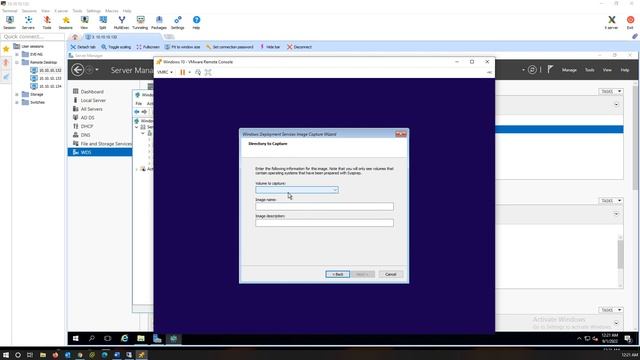Select DNS in Server Manager sidebar
Viewport: 640px width, 360px height.
point(85,135)
